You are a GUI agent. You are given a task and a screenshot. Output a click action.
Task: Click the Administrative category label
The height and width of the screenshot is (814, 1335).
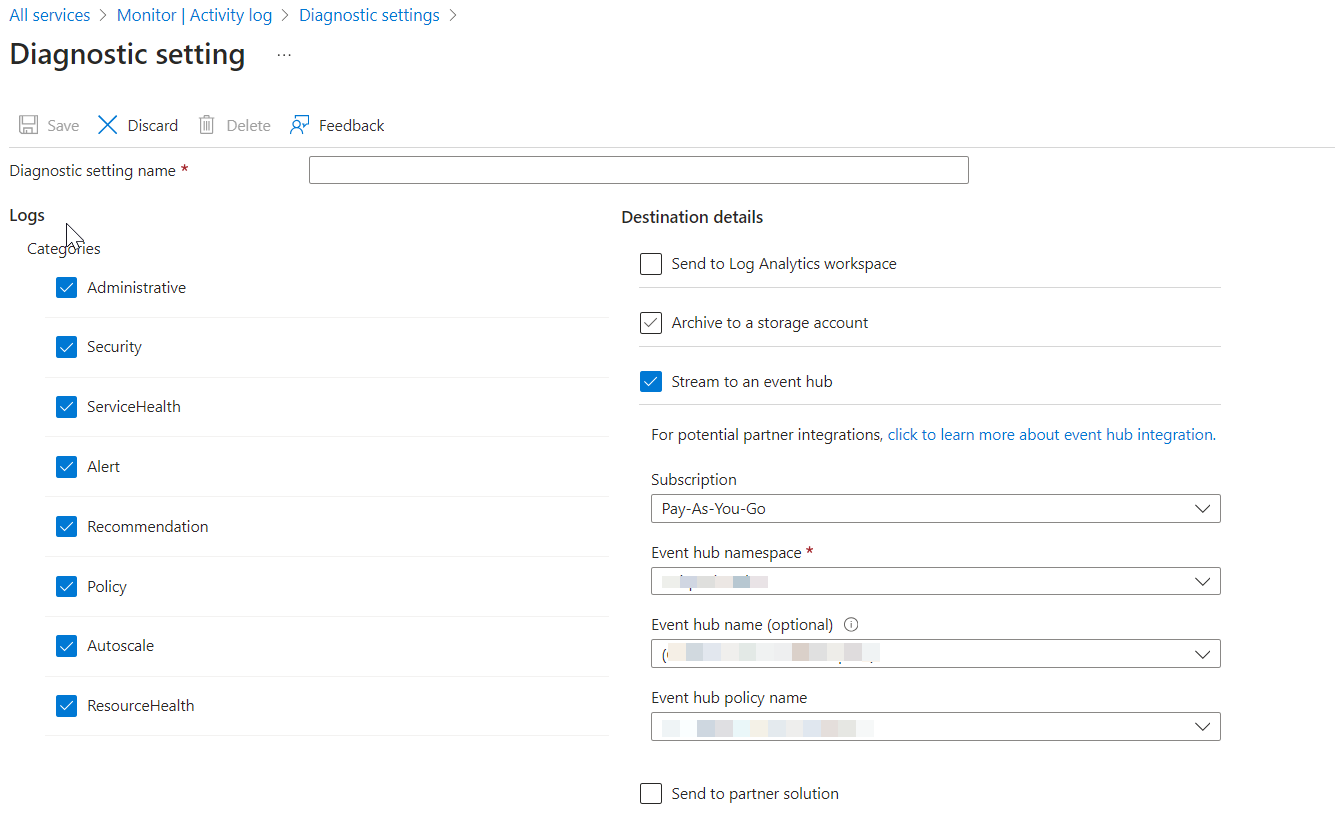[136, 288]
